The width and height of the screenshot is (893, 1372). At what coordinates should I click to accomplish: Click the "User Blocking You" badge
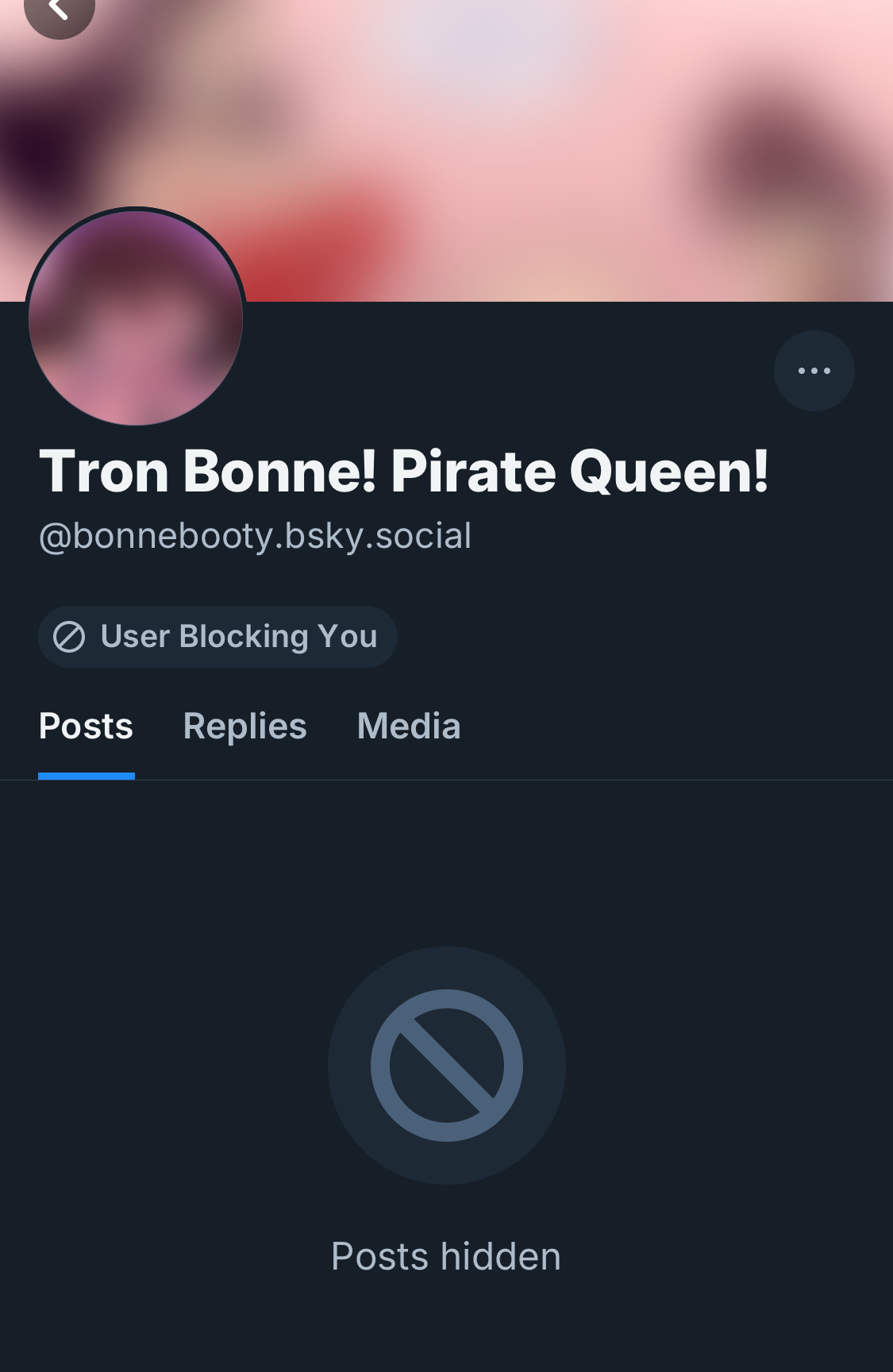click(x=217, y=637)
